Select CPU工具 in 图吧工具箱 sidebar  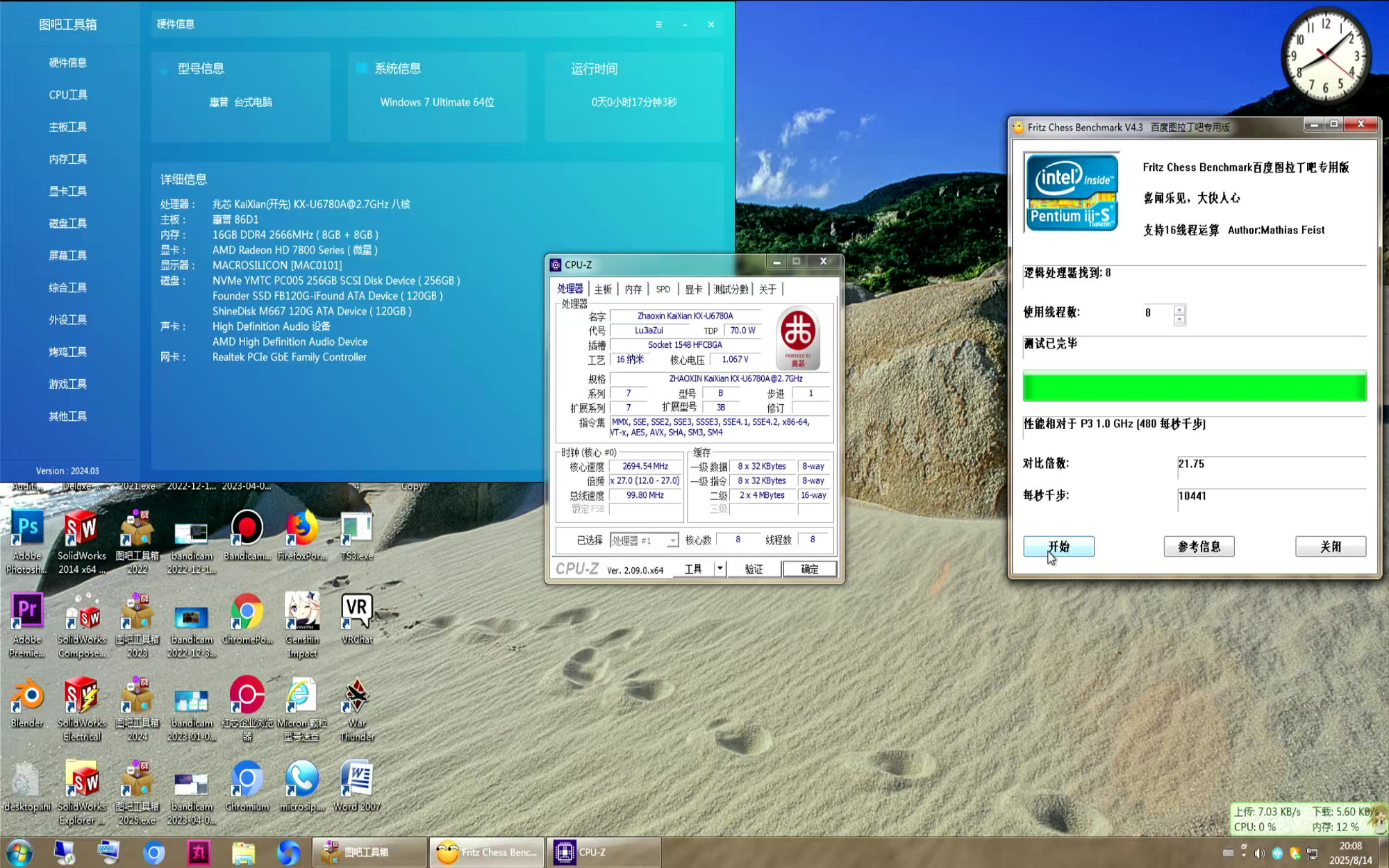coord(68,94)
